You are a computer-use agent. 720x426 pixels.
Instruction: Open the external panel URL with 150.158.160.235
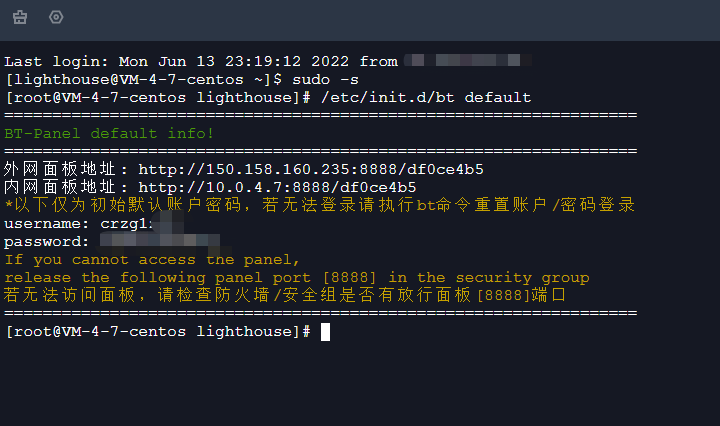[x=311, y=169]
